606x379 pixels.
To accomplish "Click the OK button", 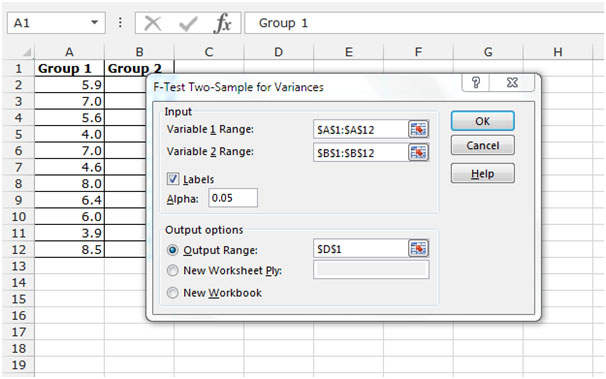I will point(483,121).
